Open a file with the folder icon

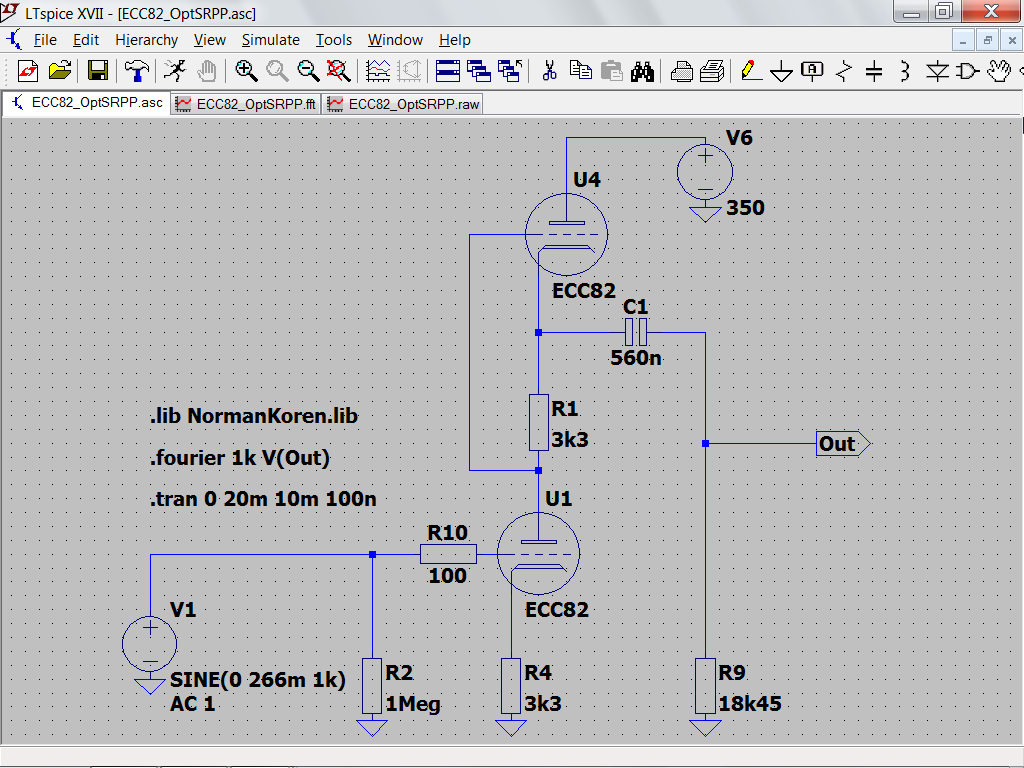60,71
